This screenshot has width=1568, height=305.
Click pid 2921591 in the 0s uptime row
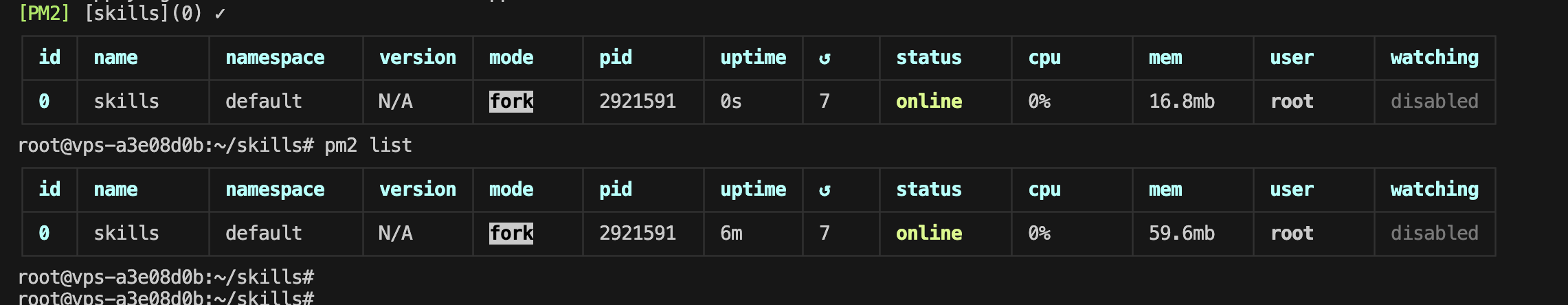pos(638,102)
